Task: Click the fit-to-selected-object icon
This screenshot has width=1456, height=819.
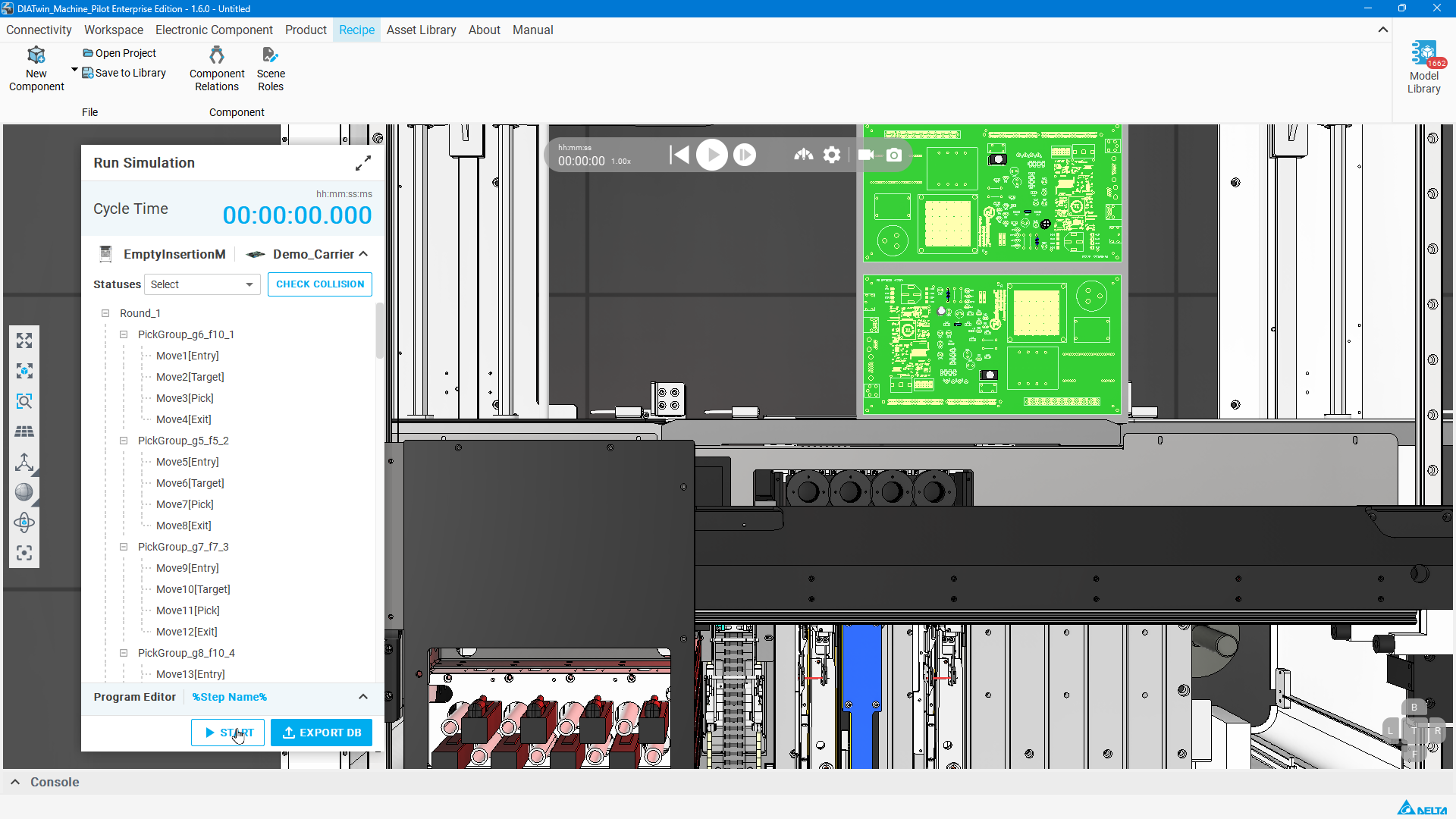Action: [24, 371]
